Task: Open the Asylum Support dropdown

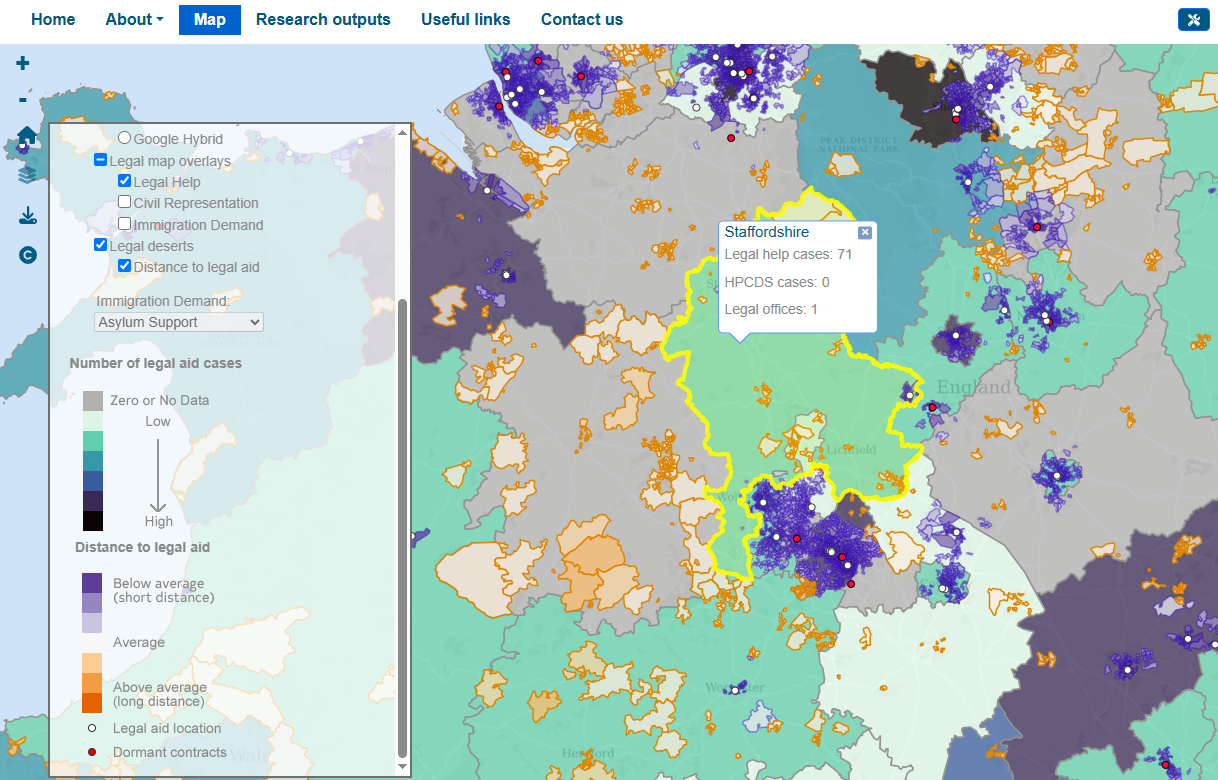Action: pos(179,322)
